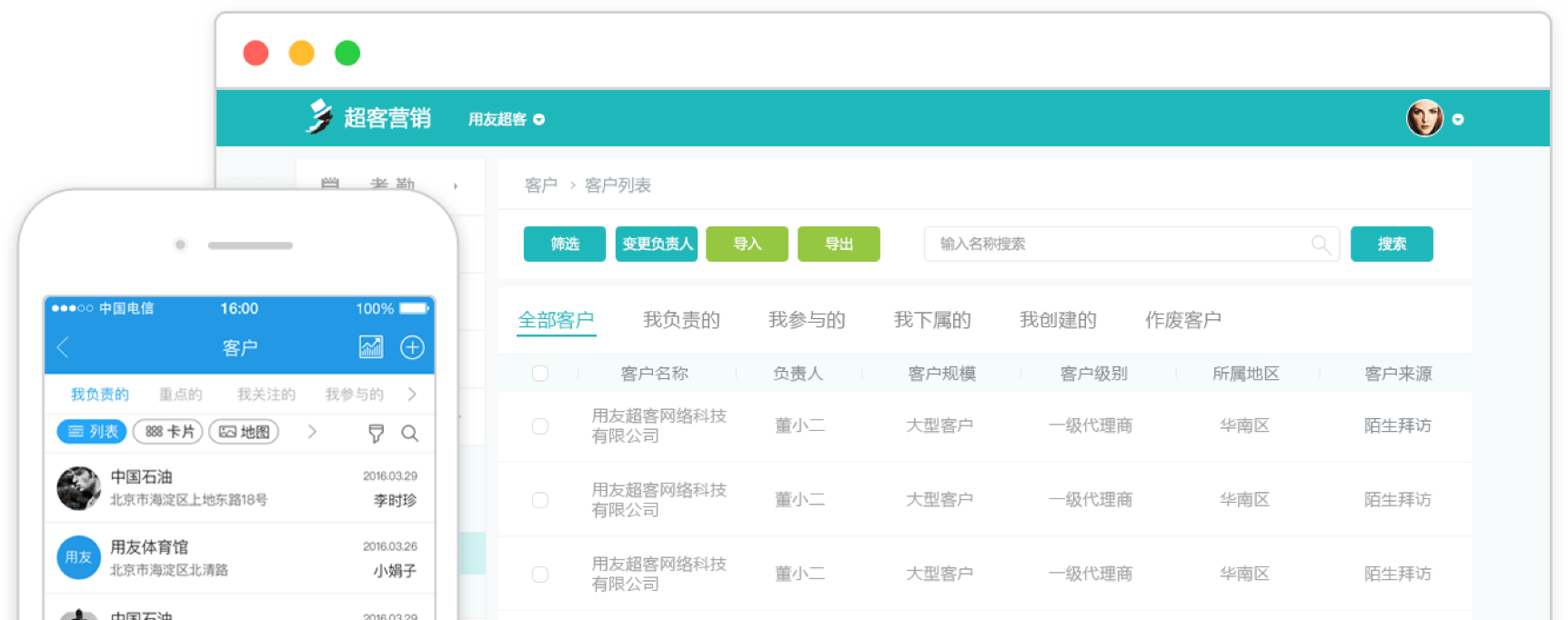
Task: Expand the 考勤 sidebar menu arrow
Action: pos(456,185)
